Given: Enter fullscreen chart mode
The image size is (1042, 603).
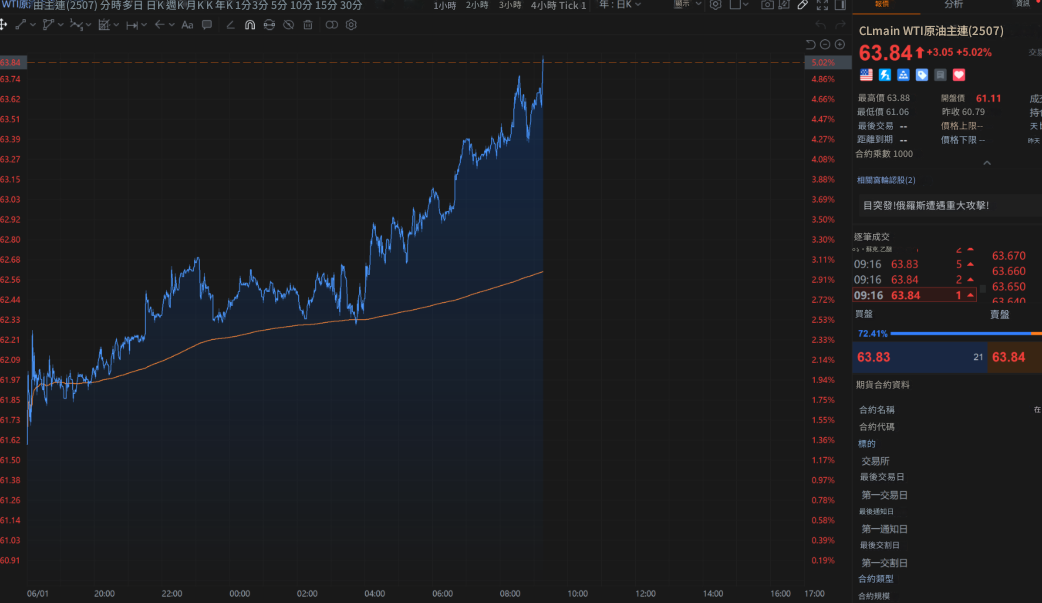Looking at the screenshot, I should (x=822, y=5).
